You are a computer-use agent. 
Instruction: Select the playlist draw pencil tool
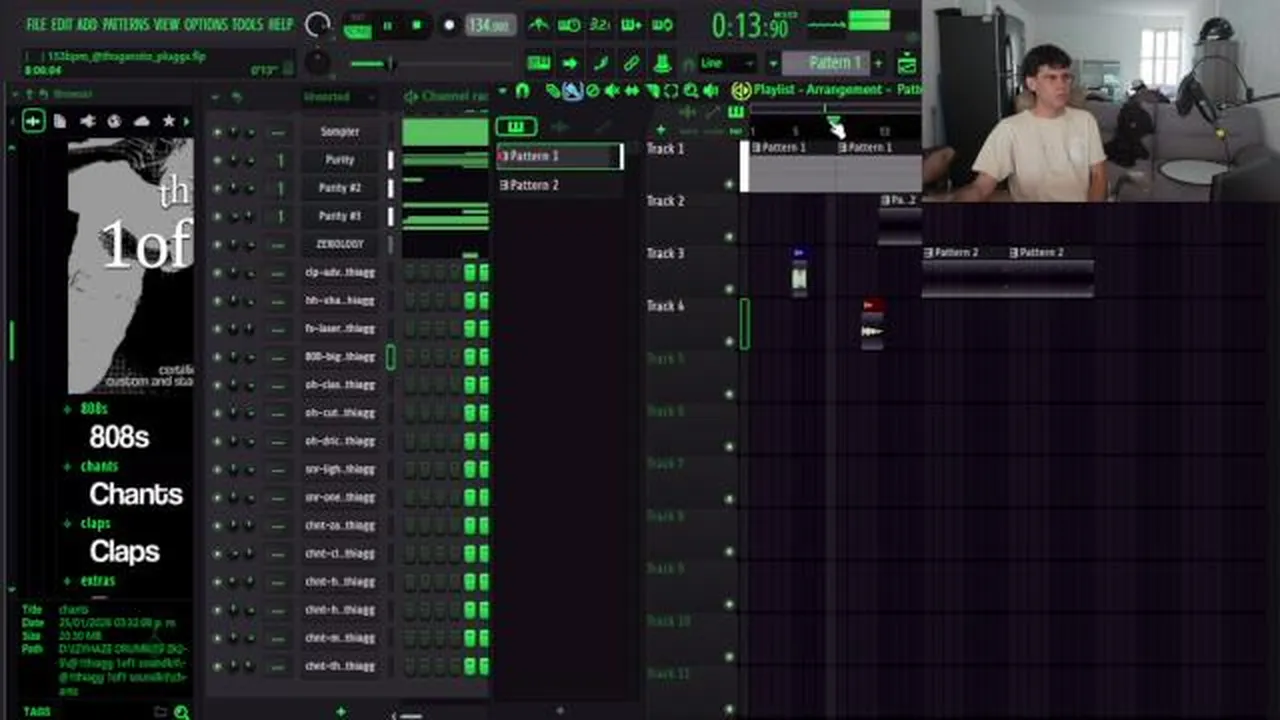click(x=552, y=91)
